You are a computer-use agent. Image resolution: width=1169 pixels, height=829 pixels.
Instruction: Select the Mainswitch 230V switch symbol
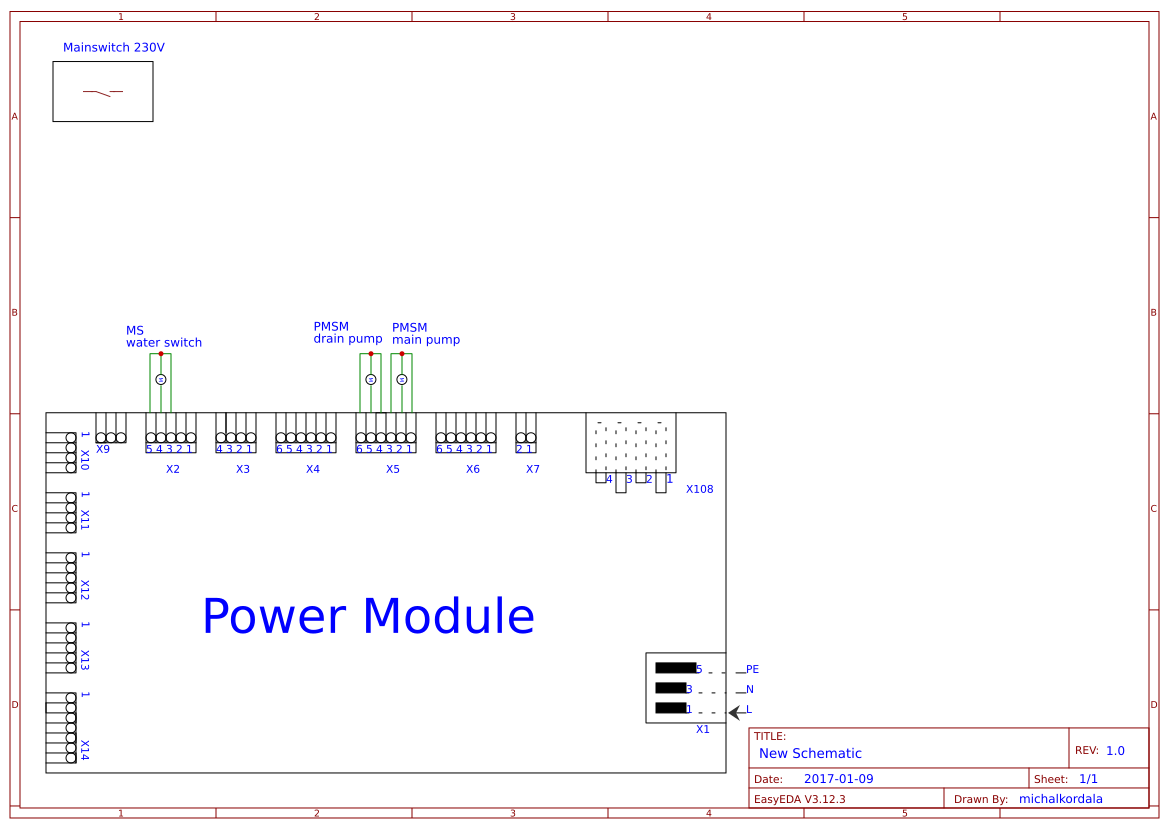tap(102, 91)
